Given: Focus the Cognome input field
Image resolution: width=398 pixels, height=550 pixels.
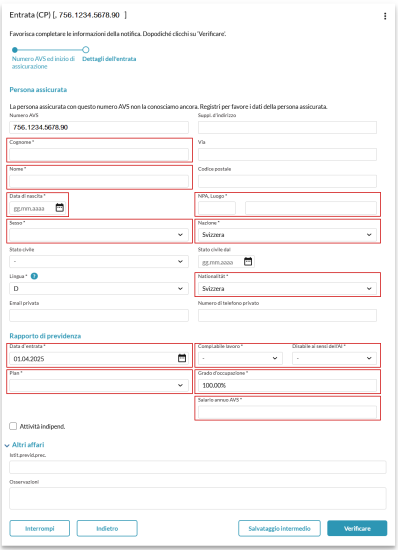Looking at the screenshot, I should click(99, 154).
